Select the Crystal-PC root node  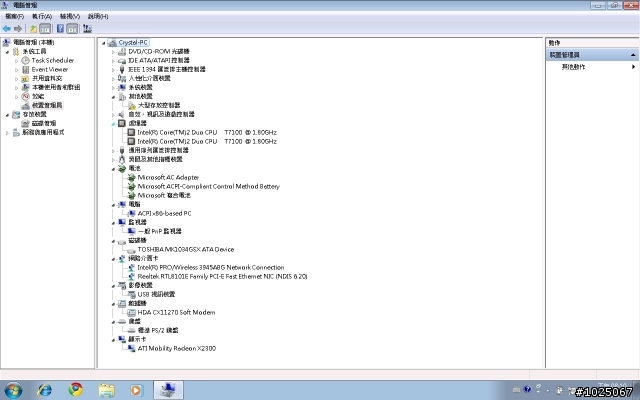133,42
